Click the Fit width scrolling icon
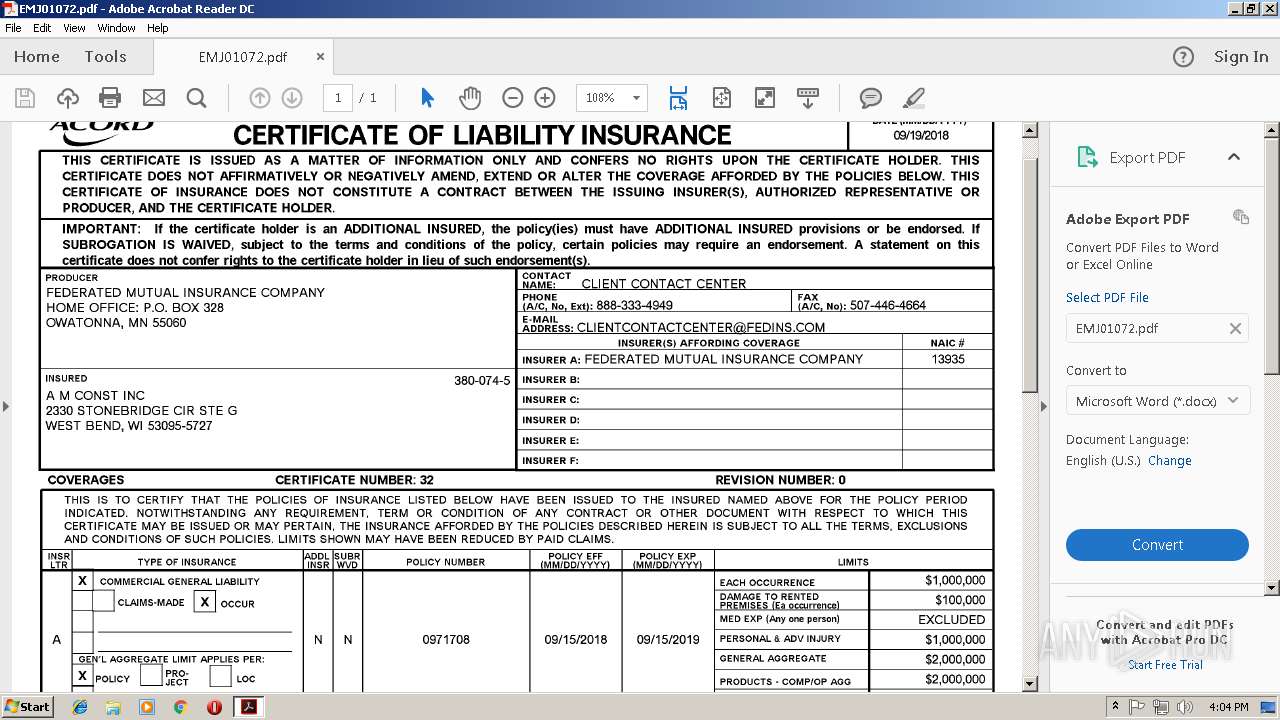The height and width of the screenshot is (720, 1280). tap(678, 97)
